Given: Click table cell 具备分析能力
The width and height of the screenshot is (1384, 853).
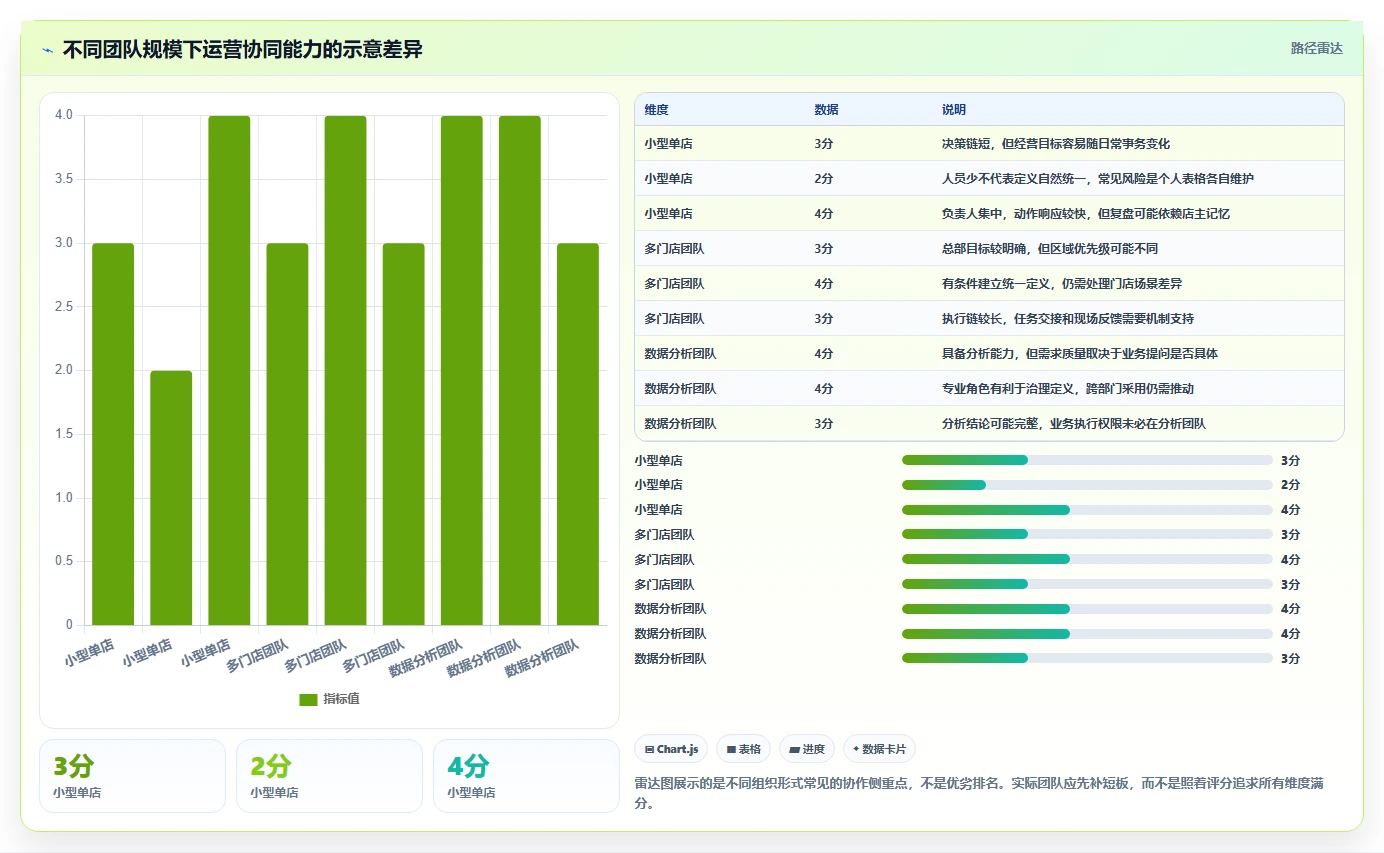Looking at the screenshot, I should click(978, 354).
